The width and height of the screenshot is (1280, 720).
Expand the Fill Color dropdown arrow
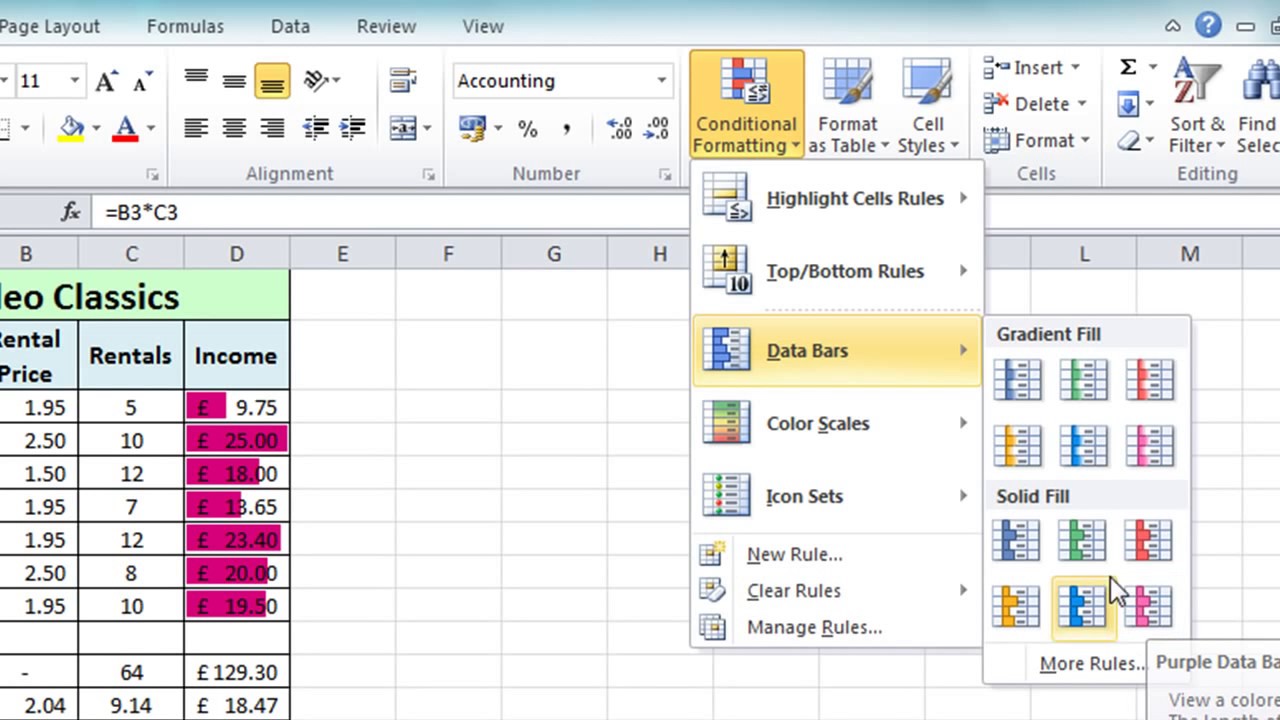tap(96, 128)
